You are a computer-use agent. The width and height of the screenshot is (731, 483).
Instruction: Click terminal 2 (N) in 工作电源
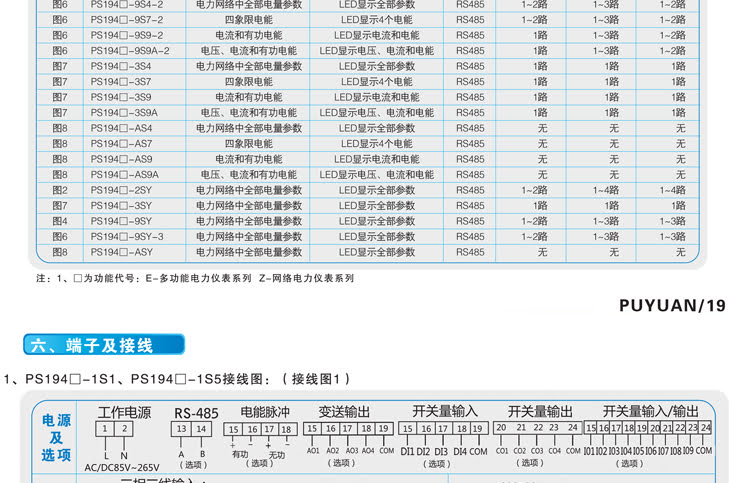click(x=124, y=429)
